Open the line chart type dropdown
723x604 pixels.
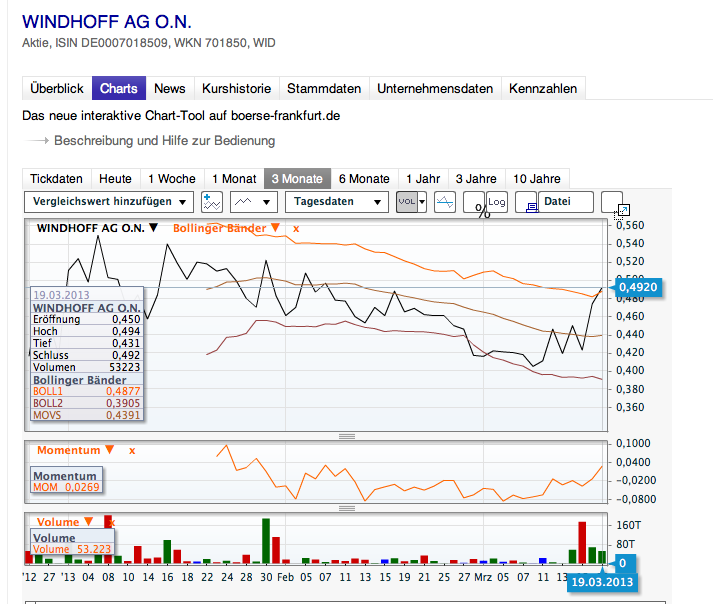[254, 202]
